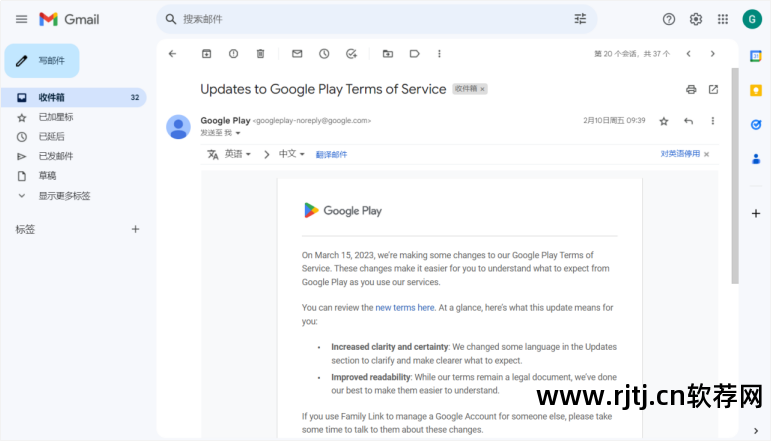Click the message scrollbar
Viewport: 772px width, 442px height.
click(735, 176)
